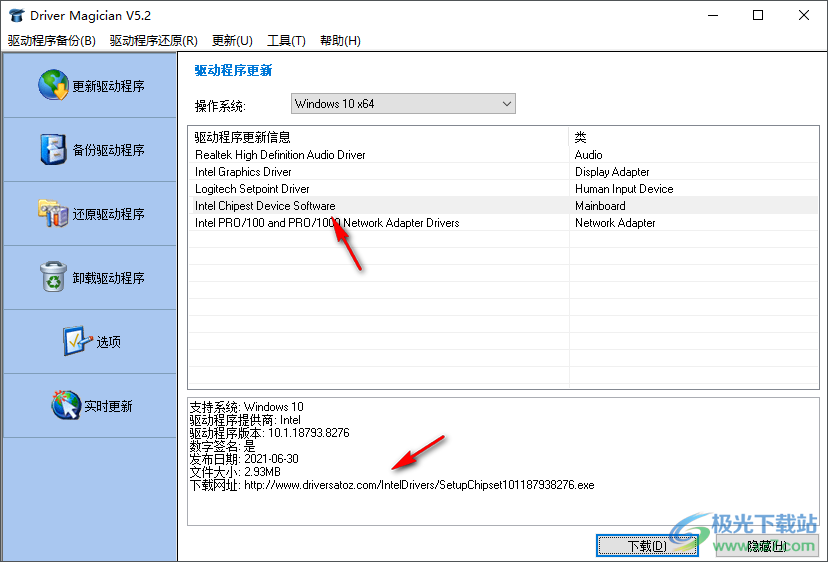Click the Restore Drivers (还原驱动程序) folder icon
Image resolution: width=828 pixels, height=562 pixels.
[x=53, y=213]
